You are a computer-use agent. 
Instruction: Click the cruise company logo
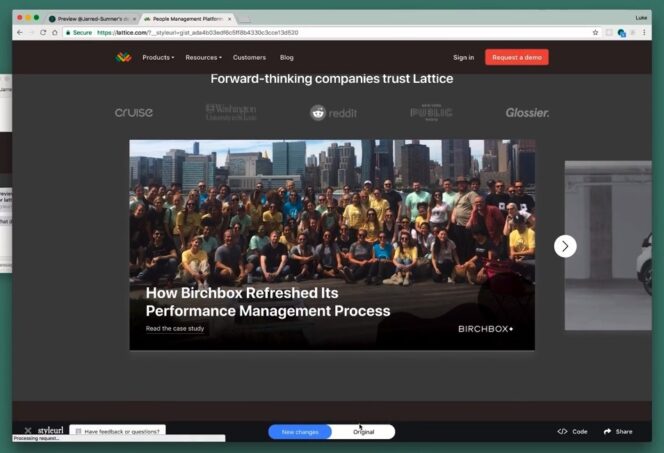pyautogui.click(x=134, y=113)
